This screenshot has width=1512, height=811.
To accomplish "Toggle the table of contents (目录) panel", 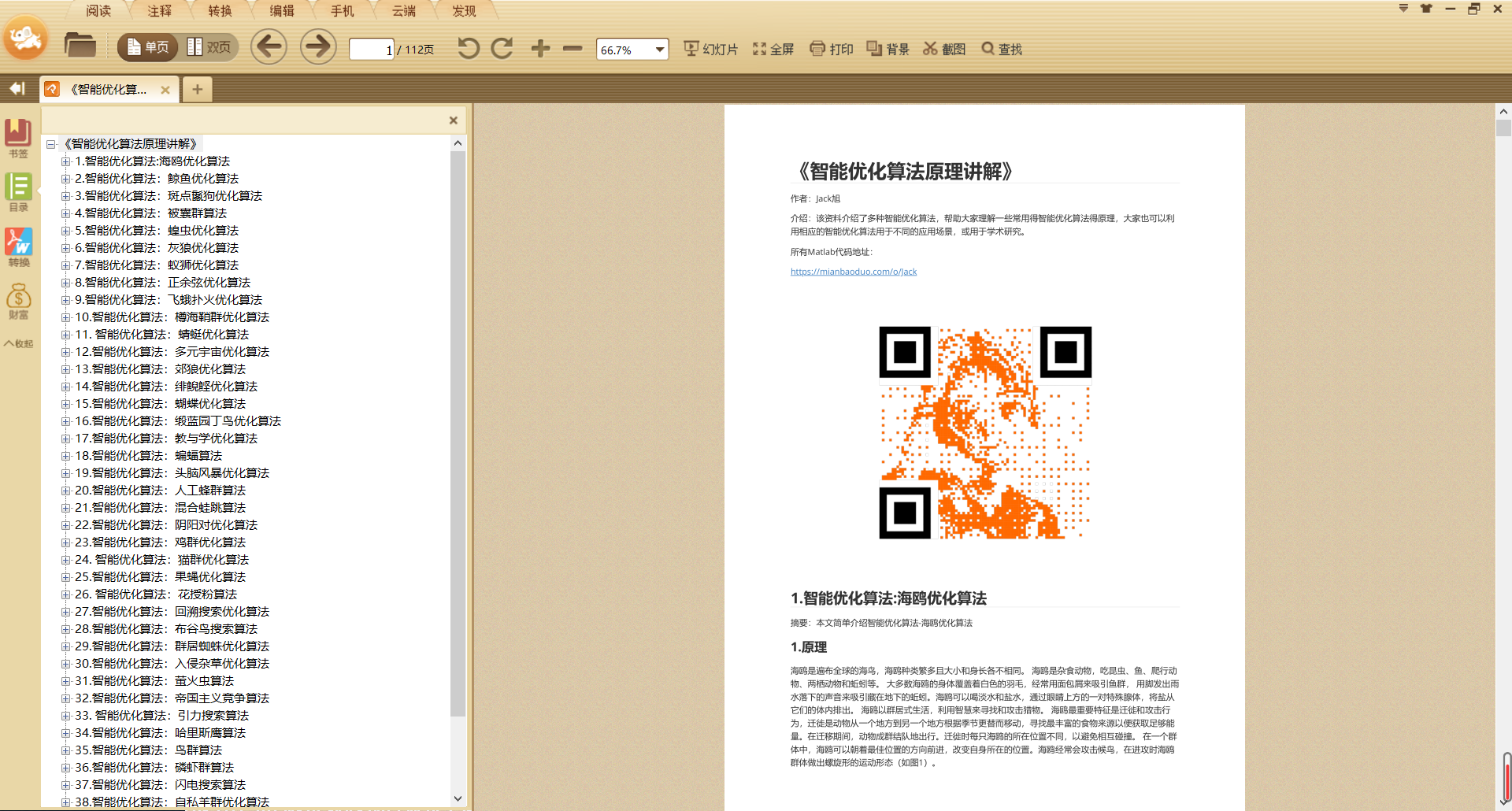I will (x=18, y=193).
